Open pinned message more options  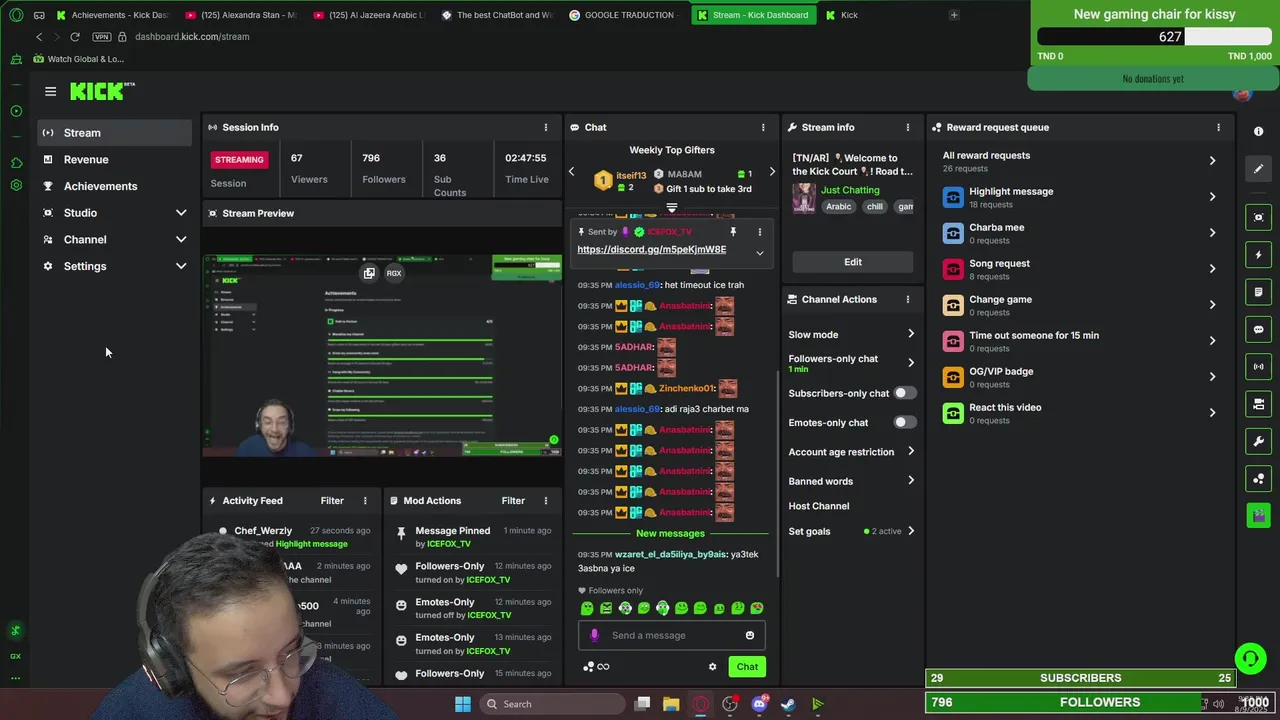(x=759, y=231)
